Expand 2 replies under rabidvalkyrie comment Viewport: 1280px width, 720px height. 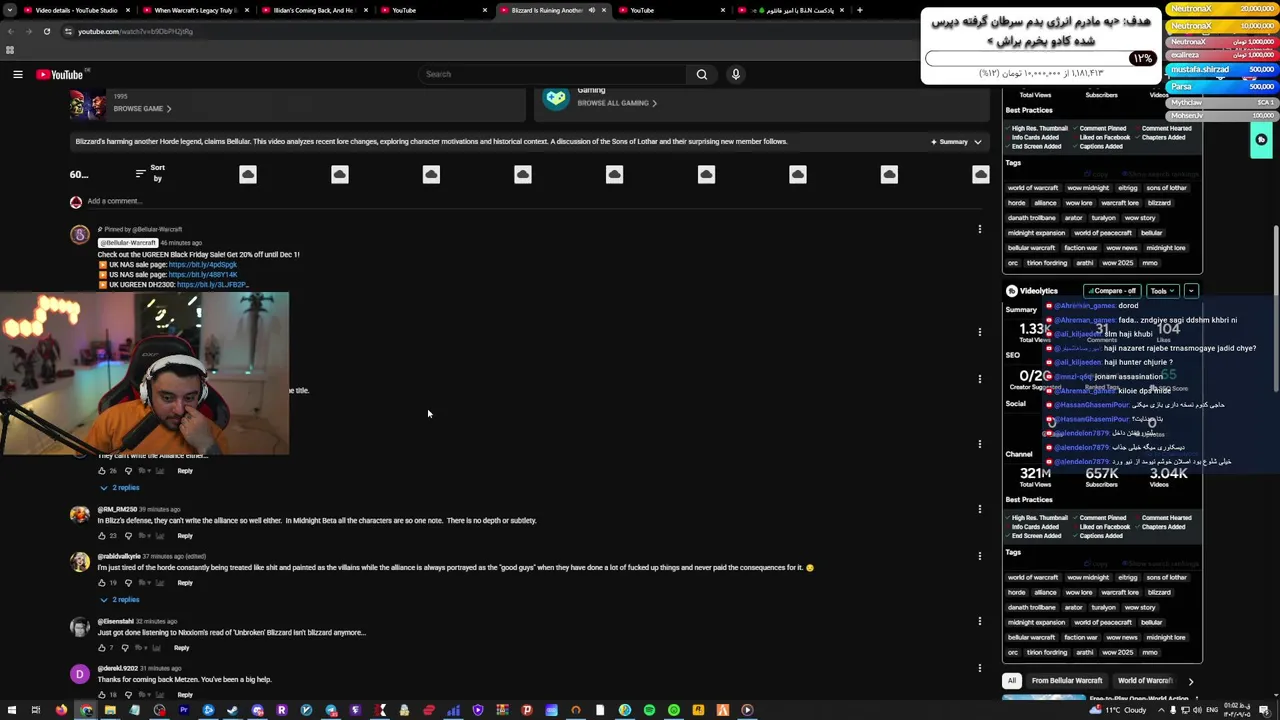pyautogui.click(x=119, y=599)
